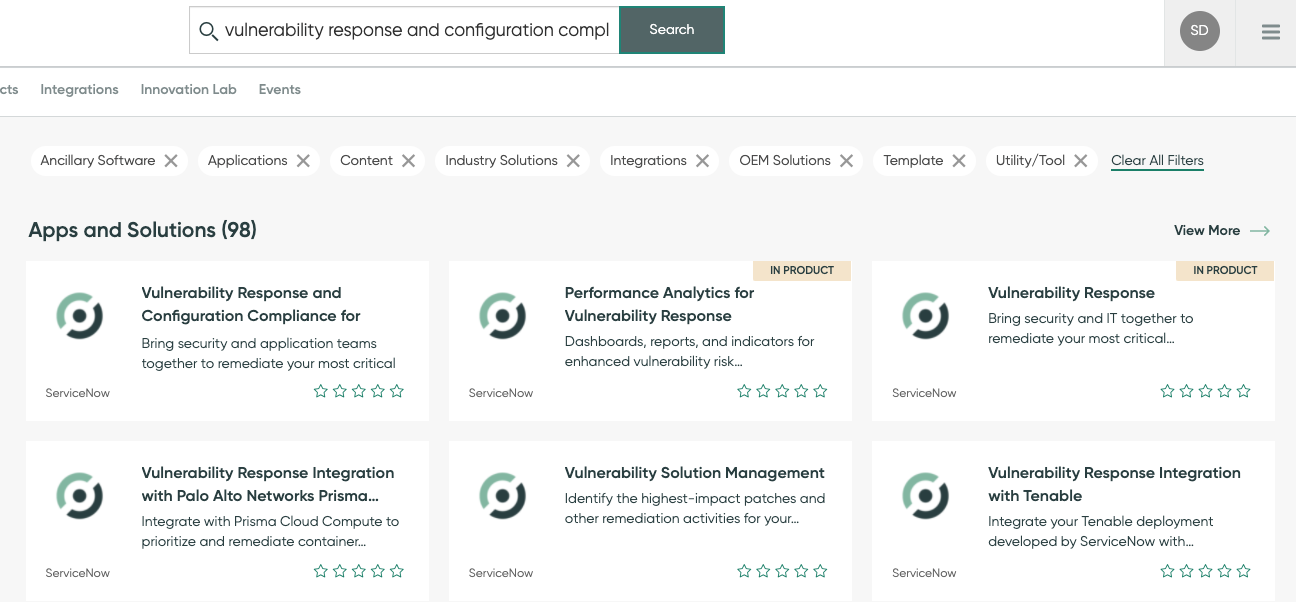Open Vulnerability Response and Configuration Compliance title
Viewport: 1296px width, 602px height.
tap(251, 304)
